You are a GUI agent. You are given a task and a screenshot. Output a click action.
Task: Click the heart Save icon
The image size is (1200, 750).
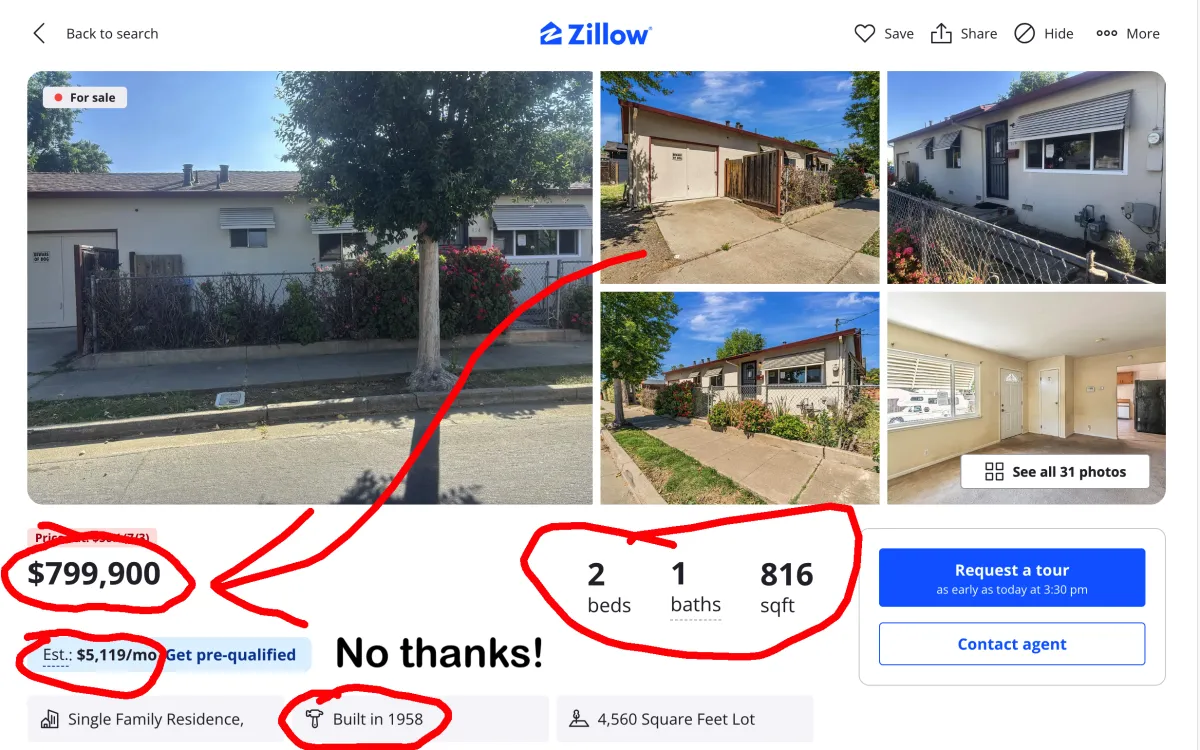pyautogui.click(x=865, y=34)
